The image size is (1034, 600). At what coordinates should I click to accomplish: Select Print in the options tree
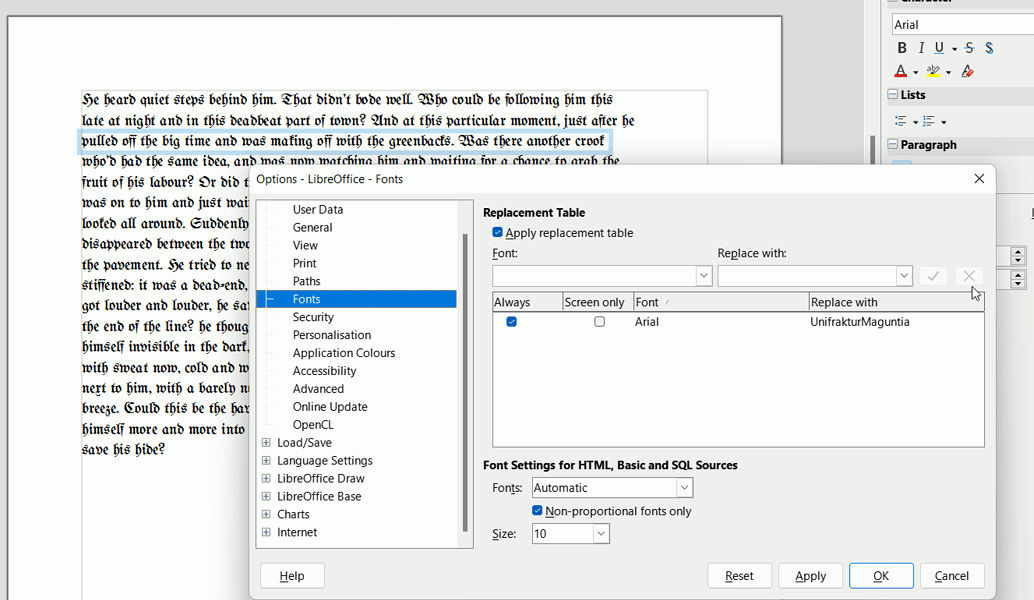[x=305, y=263]
